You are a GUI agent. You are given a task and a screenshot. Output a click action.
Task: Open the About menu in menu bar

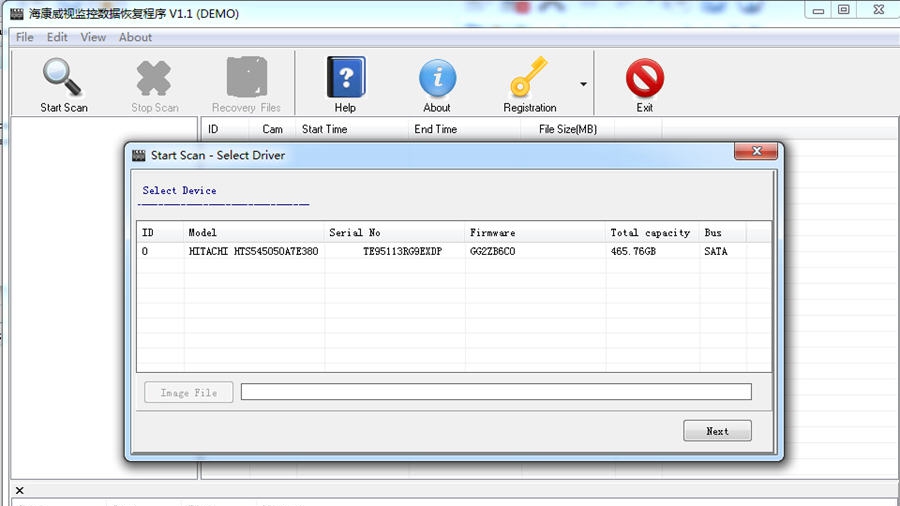tap(135, 37)
